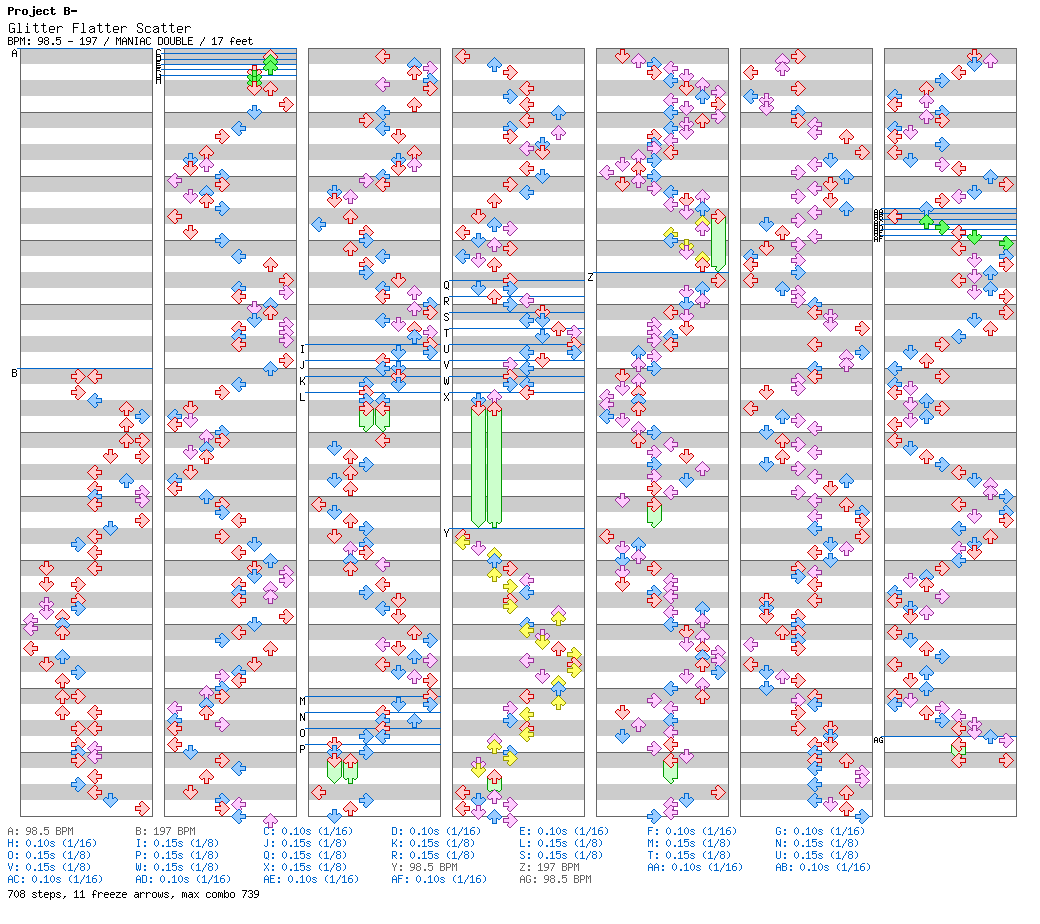
Task: Choose legend entry 'R: 0.15s (1/8)'
Action: [433, 855]
